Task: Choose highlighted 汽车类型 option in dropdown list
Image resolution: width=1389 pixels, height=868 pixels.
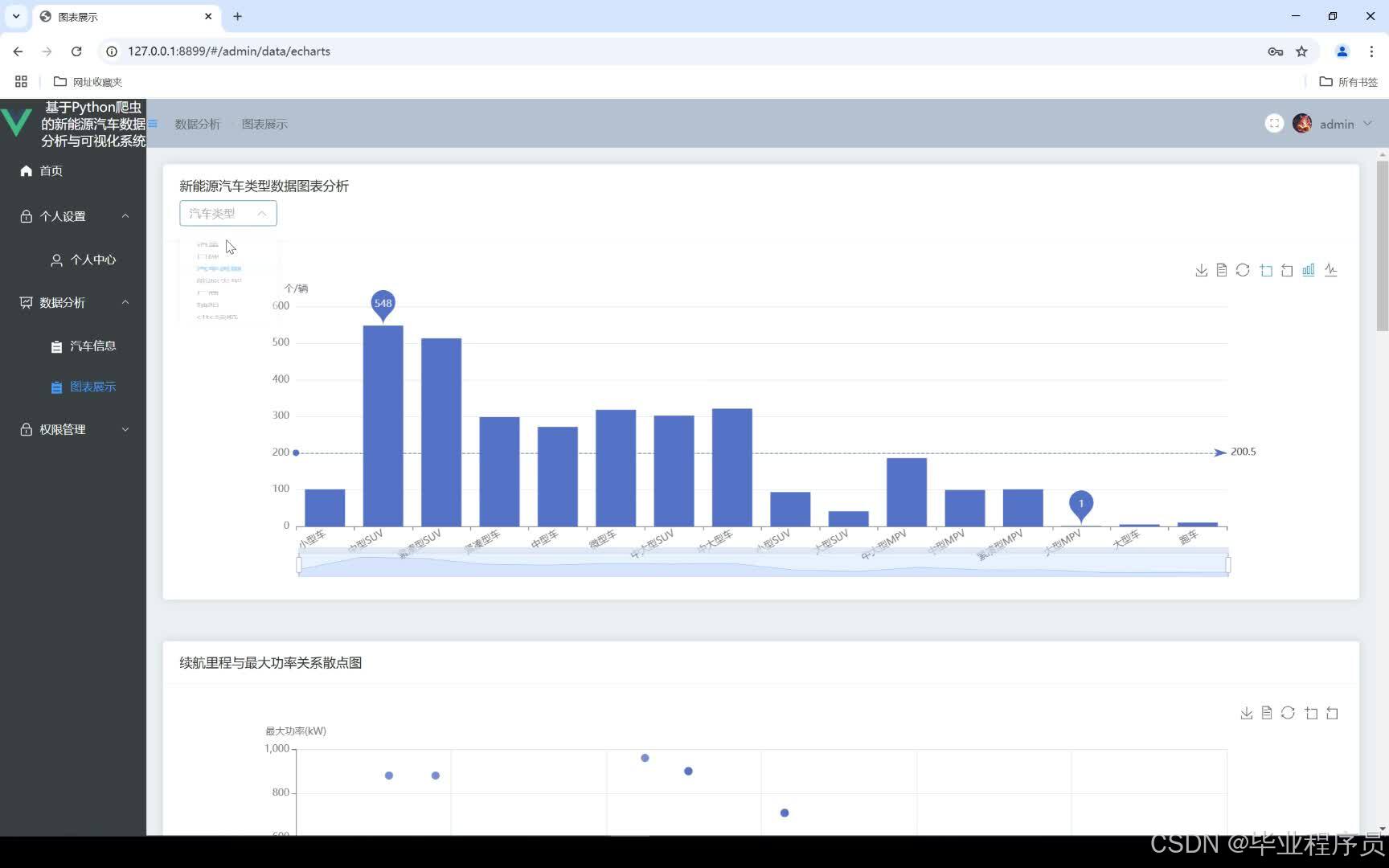Action: [219, 268]
